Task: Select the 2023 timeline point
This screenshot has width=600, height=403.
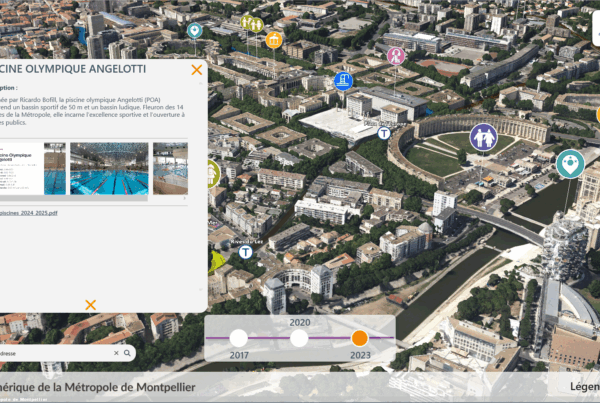Action: (360, 338)
